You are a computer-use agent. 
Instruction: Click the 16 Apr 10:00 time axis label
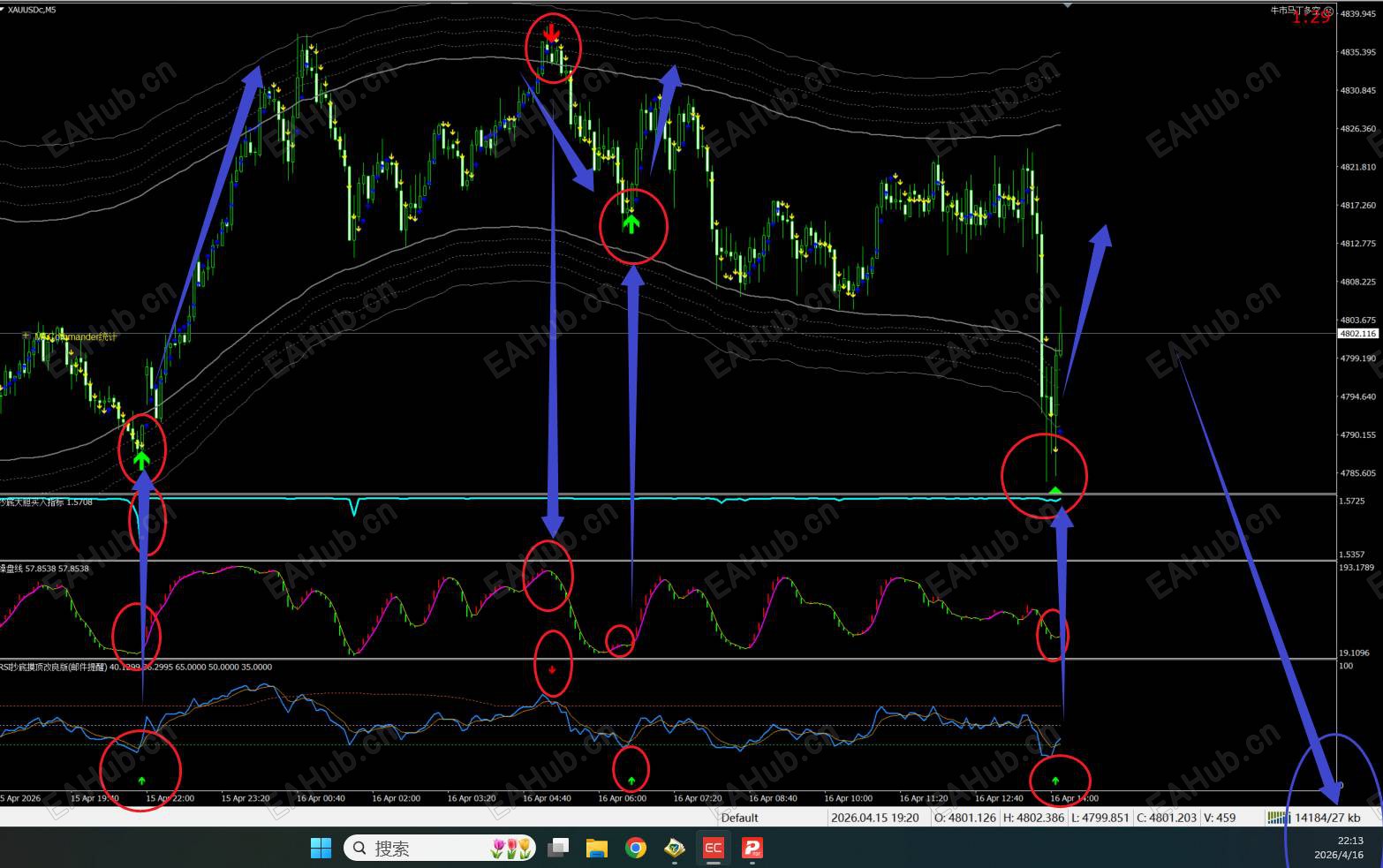click(848, 798)
